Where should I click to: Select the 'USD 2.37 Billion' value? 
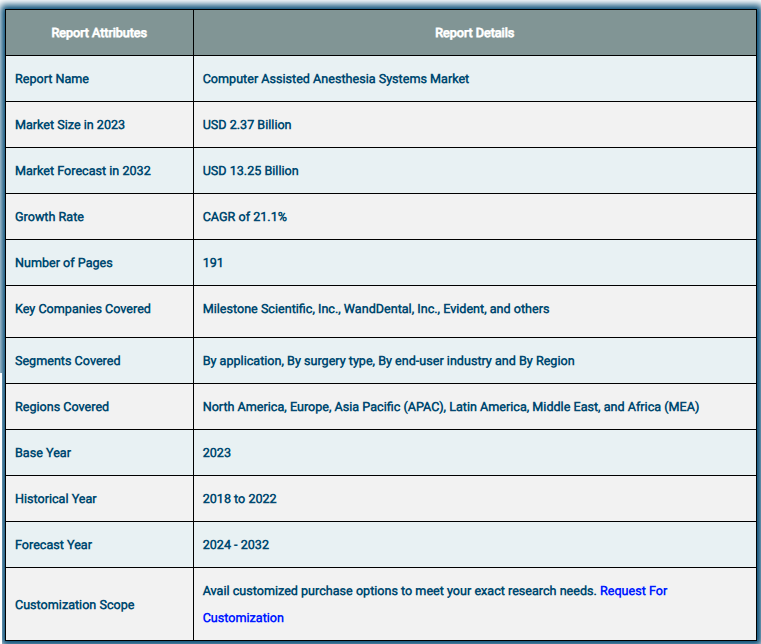coord(247,125)
